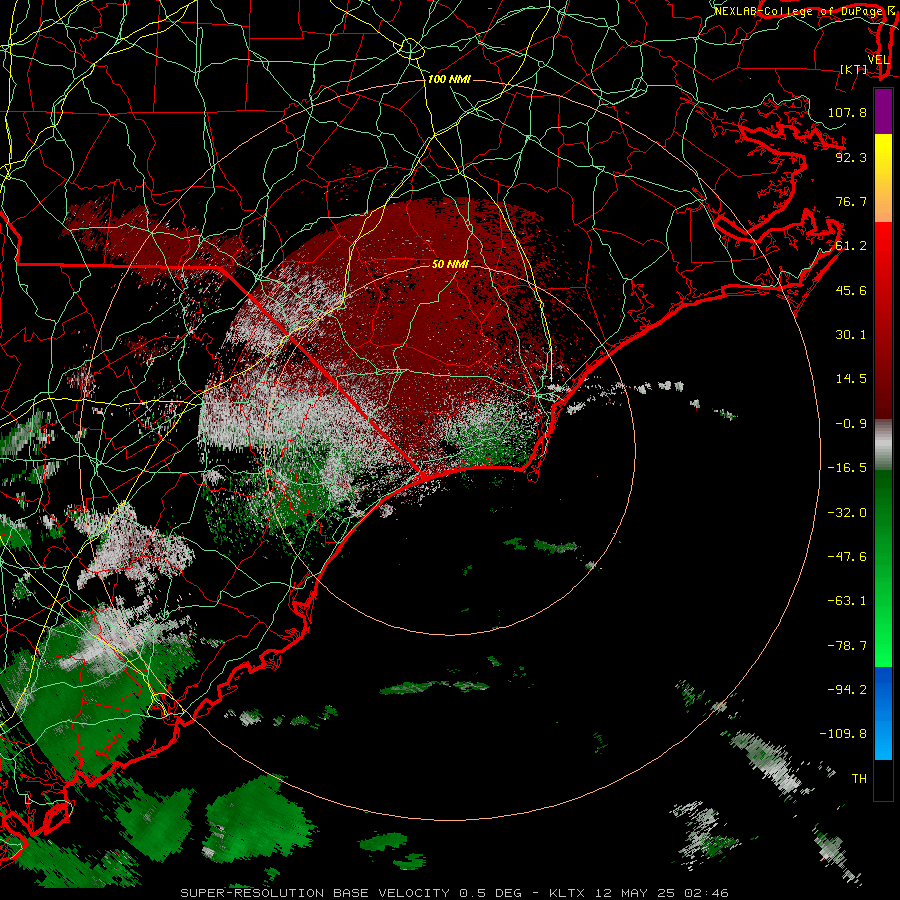The height and width of the screenshot is (900, 900).
Task: Click the -109.8 velocity scale value
Action: click(x=843, y=734)
